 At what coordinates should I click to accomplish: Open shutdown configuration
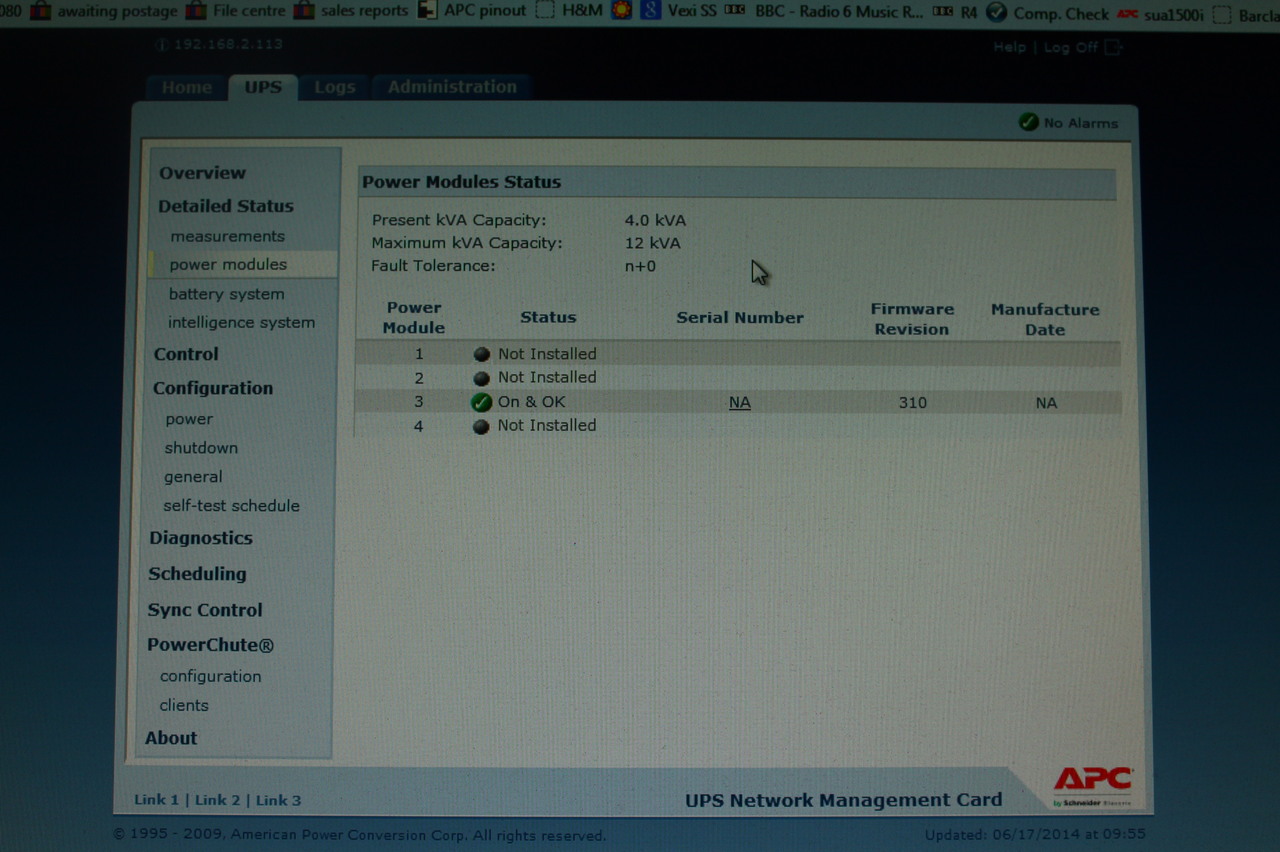pyautogui.click(x=201, y=448)
